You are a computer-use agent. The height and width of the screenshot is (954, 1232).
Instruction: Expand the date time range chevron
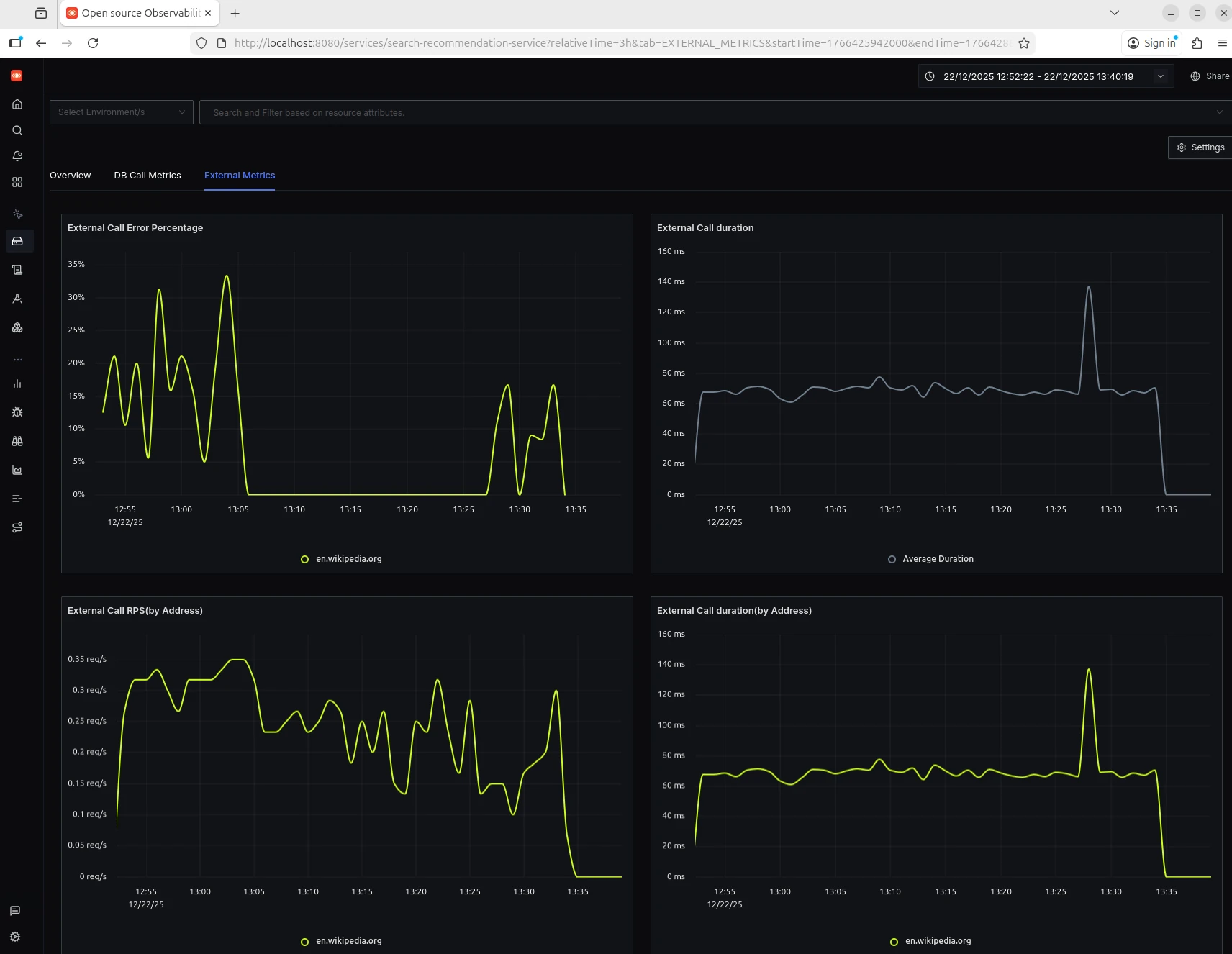[x=1160, y=76]
